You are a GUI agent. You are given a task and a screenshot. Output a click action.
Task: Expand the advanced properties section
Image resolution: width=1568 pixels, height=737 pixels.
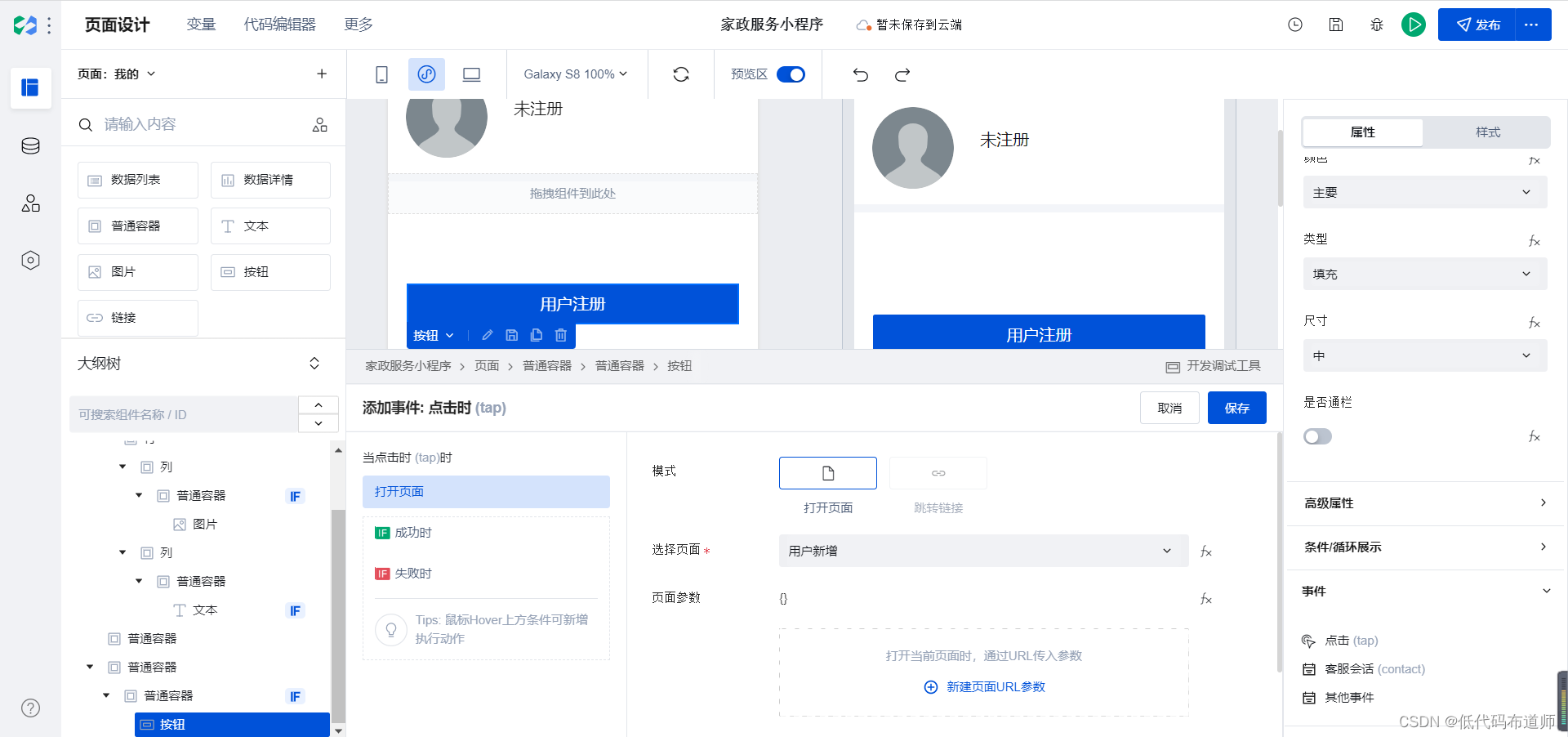point(1425,503)
